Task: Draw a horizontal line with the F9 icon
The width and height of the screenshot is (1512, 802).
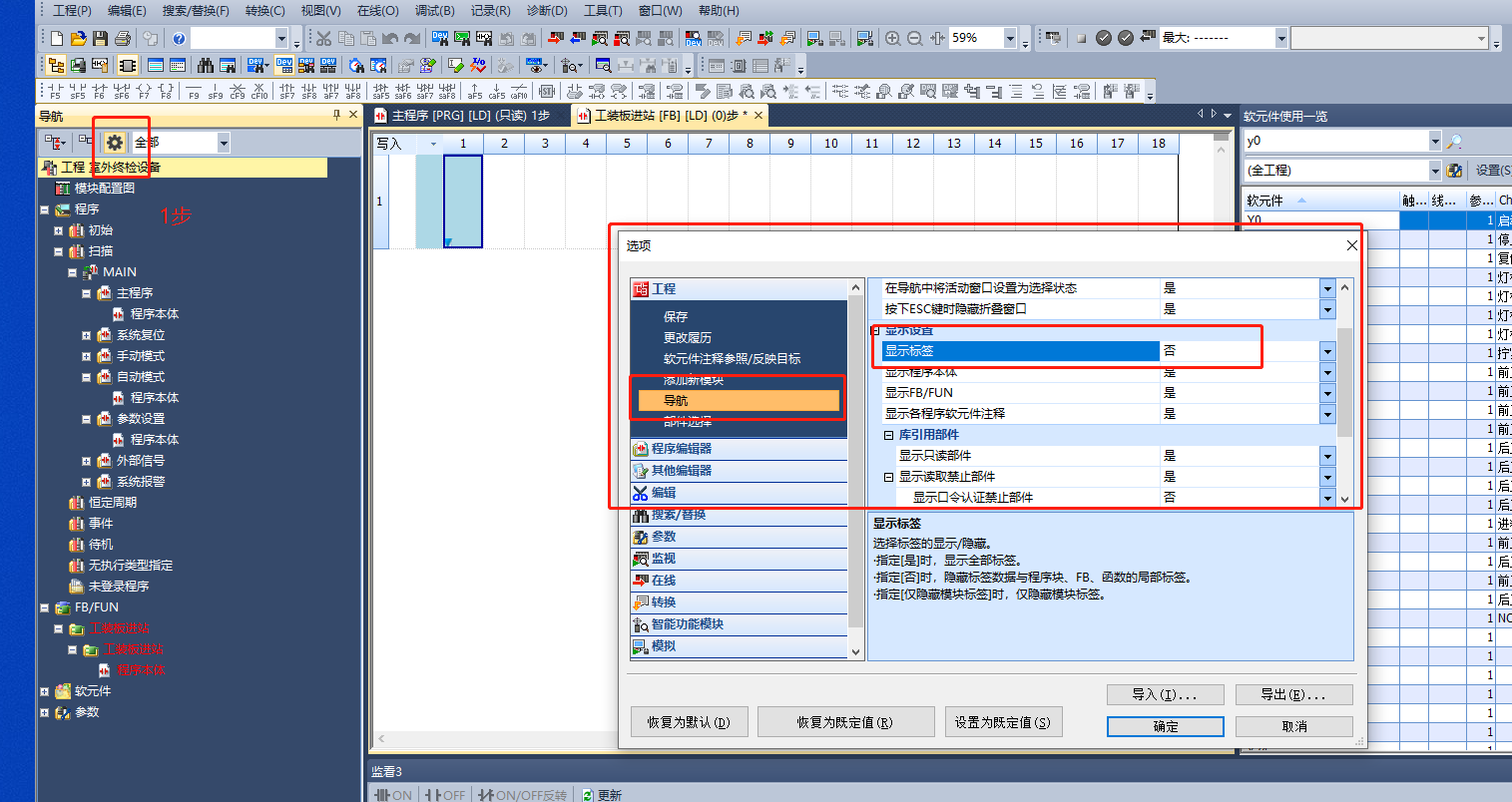Action: (x=194, y=91)
